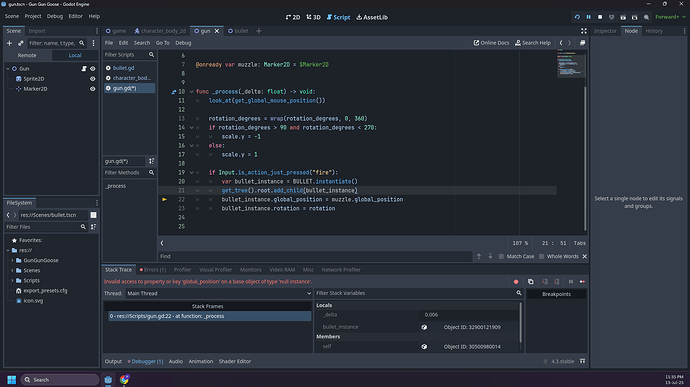Switch to the 3D workspace
Screen dimensions: 690x387
coord(313,17)
